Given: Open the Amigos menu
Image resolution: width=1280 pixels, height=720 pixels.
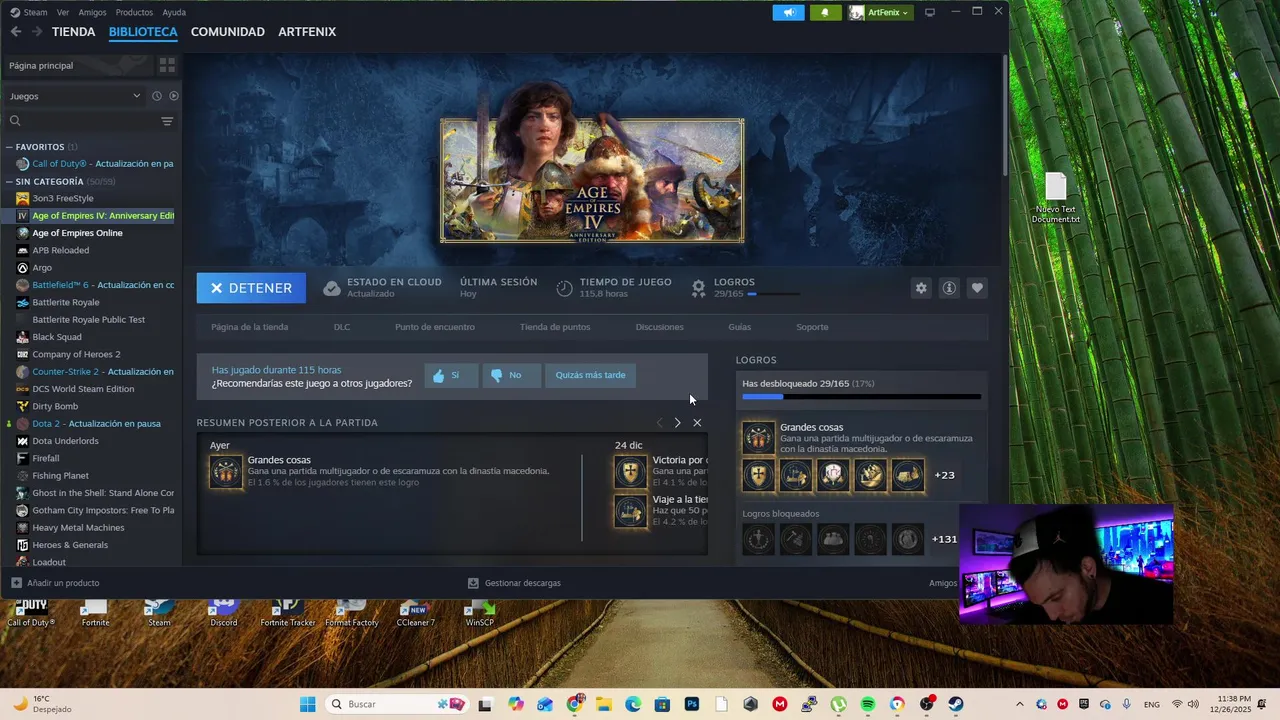Looking at the screenshot, I should click(x=92, y=12).
